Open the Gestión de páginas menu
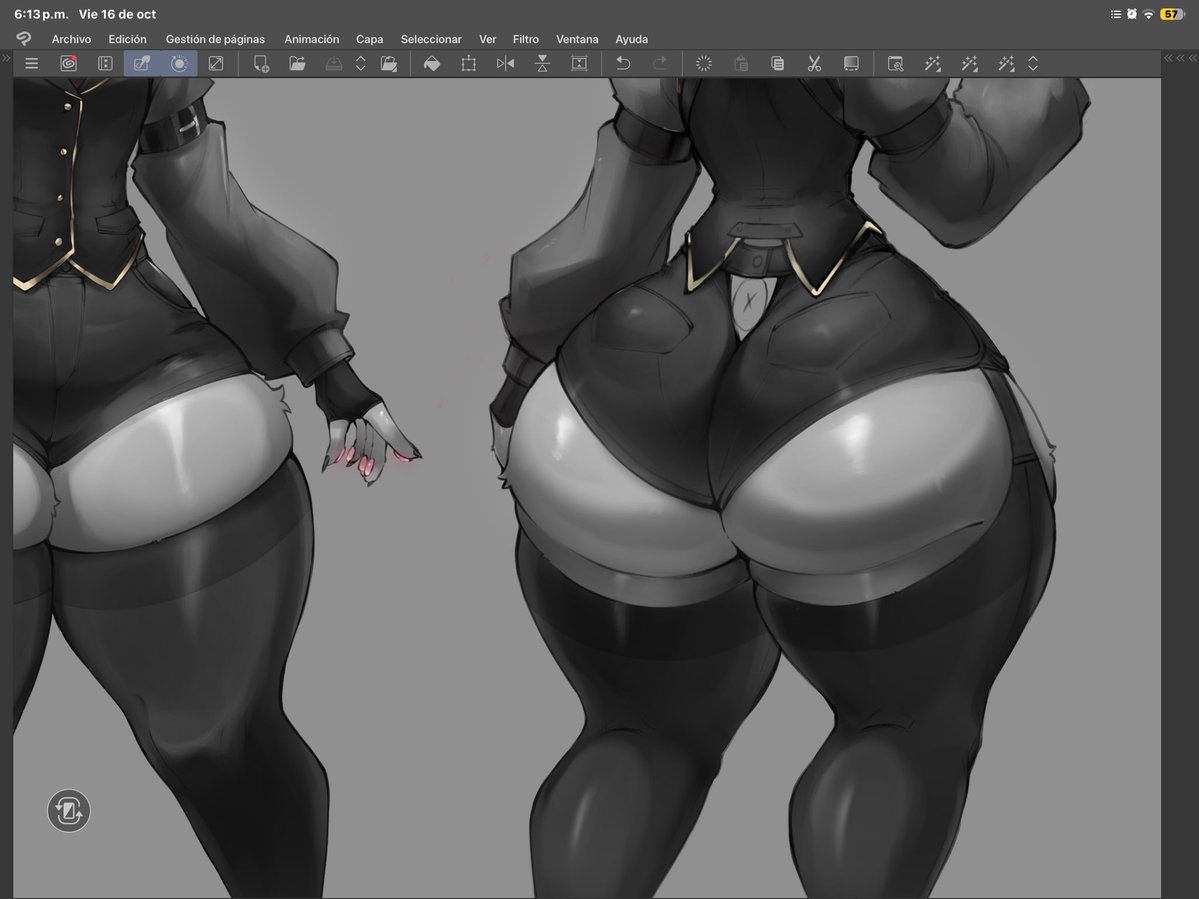 (x=215, y=39)
